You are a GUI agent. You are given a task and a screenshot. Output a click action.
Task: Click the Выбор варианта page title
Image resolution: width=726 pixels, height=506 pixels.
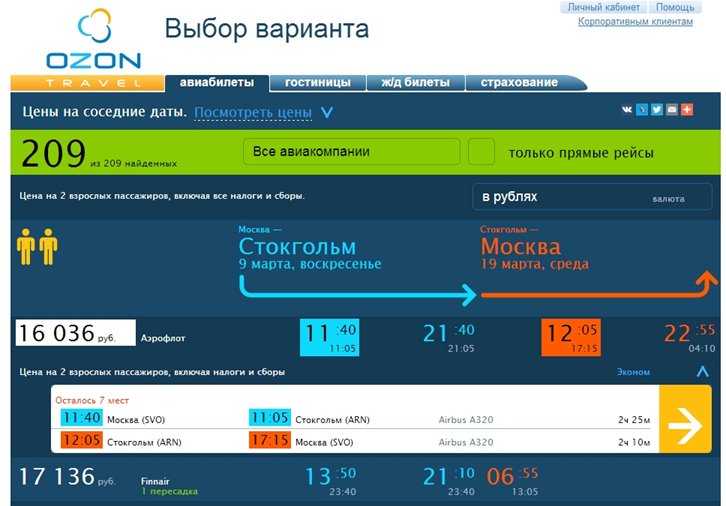coord(267,28)
